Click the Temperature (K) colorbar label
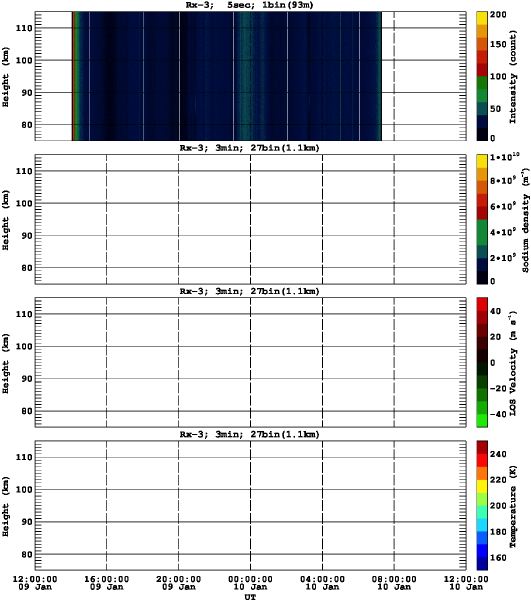This screenshot has height=600, width=531. (513, 506)
